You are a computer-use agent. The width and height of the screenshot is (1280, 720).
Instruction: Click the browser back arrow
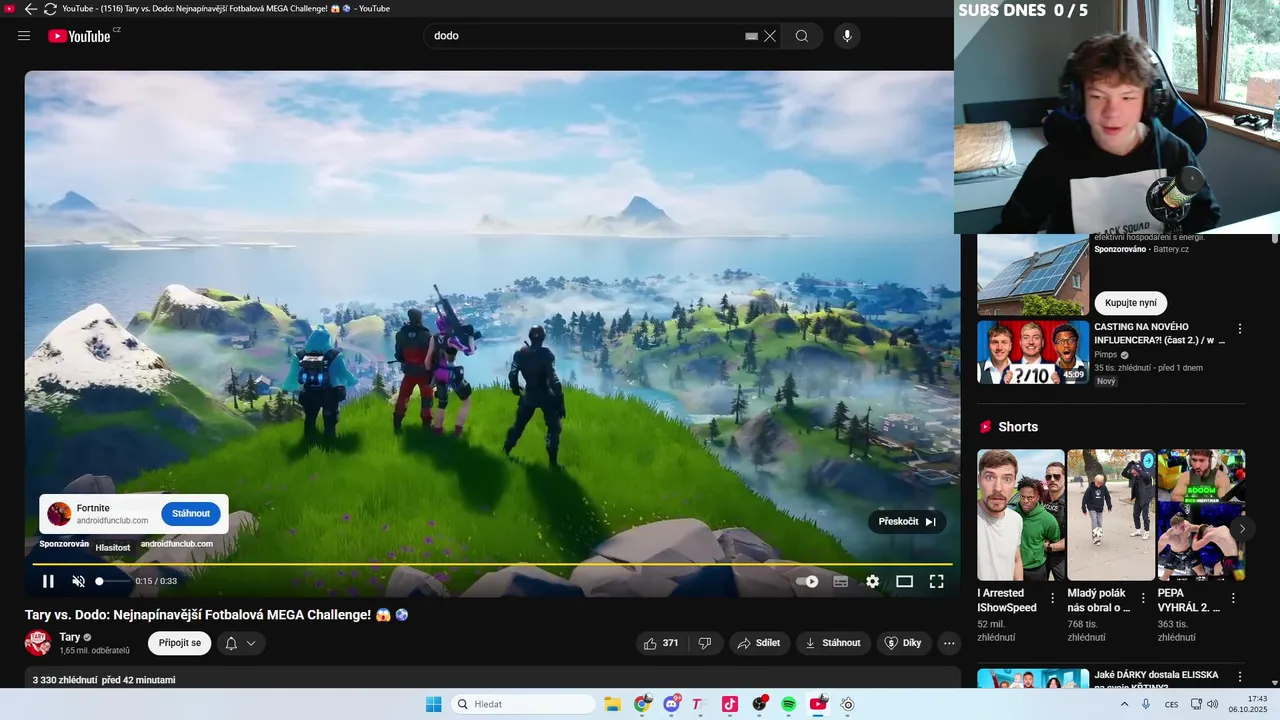pos(30,9)
